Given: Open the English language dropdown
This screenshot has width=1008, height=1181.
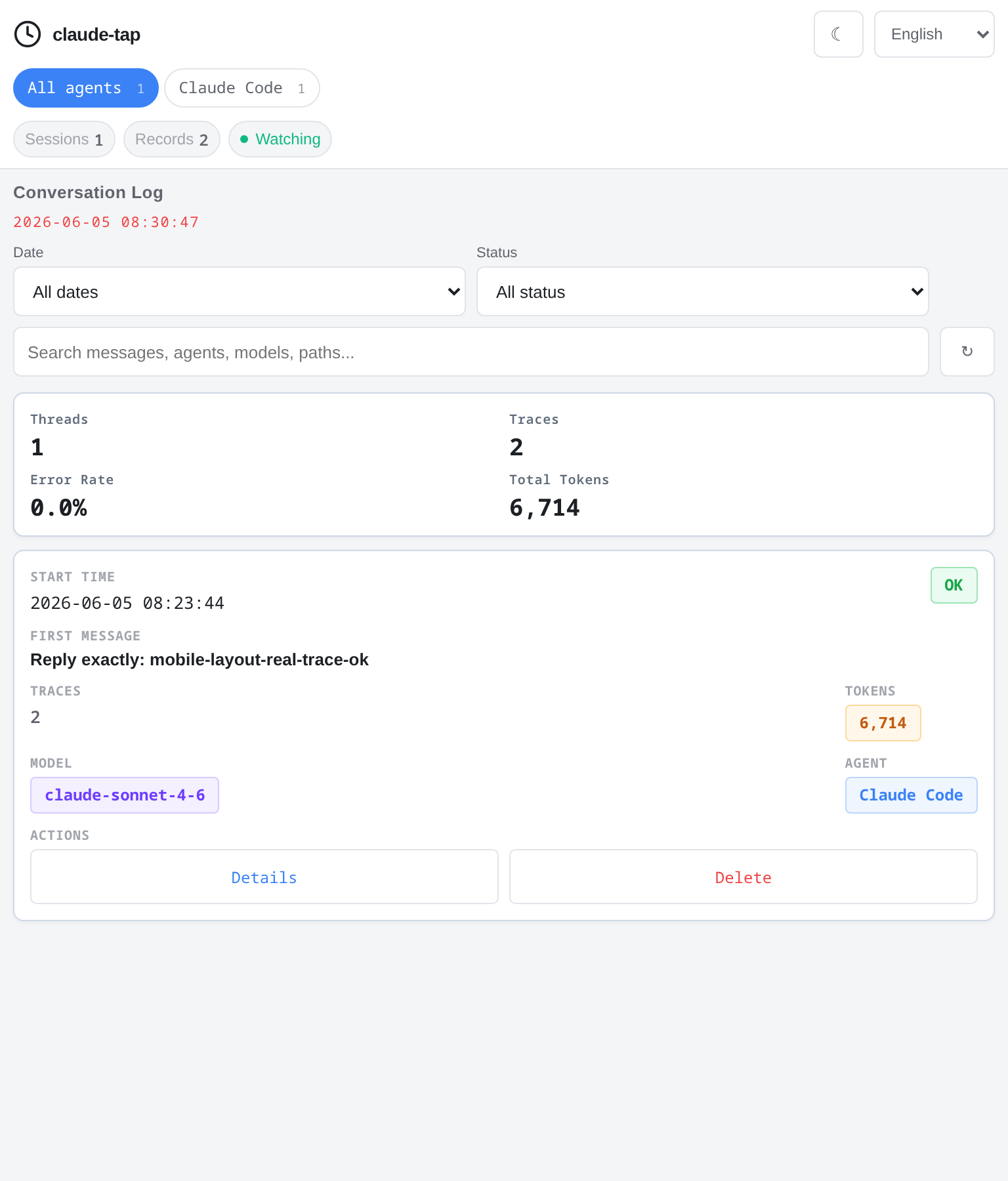Looking at the screenshot, I should [934, 34].
